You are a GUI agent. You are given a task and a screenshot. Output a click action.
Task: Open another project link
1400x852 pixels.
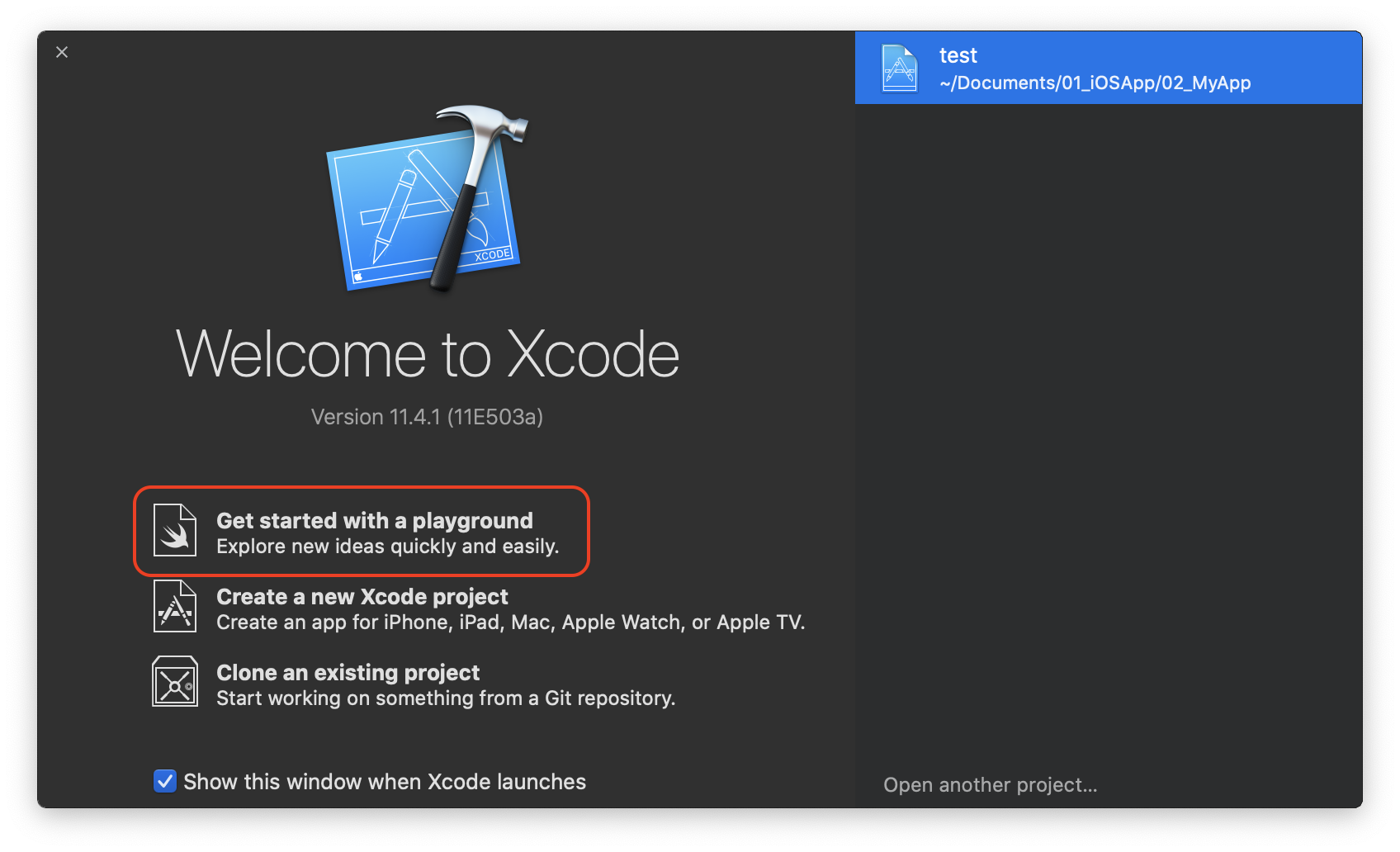[x=991, y=785]
